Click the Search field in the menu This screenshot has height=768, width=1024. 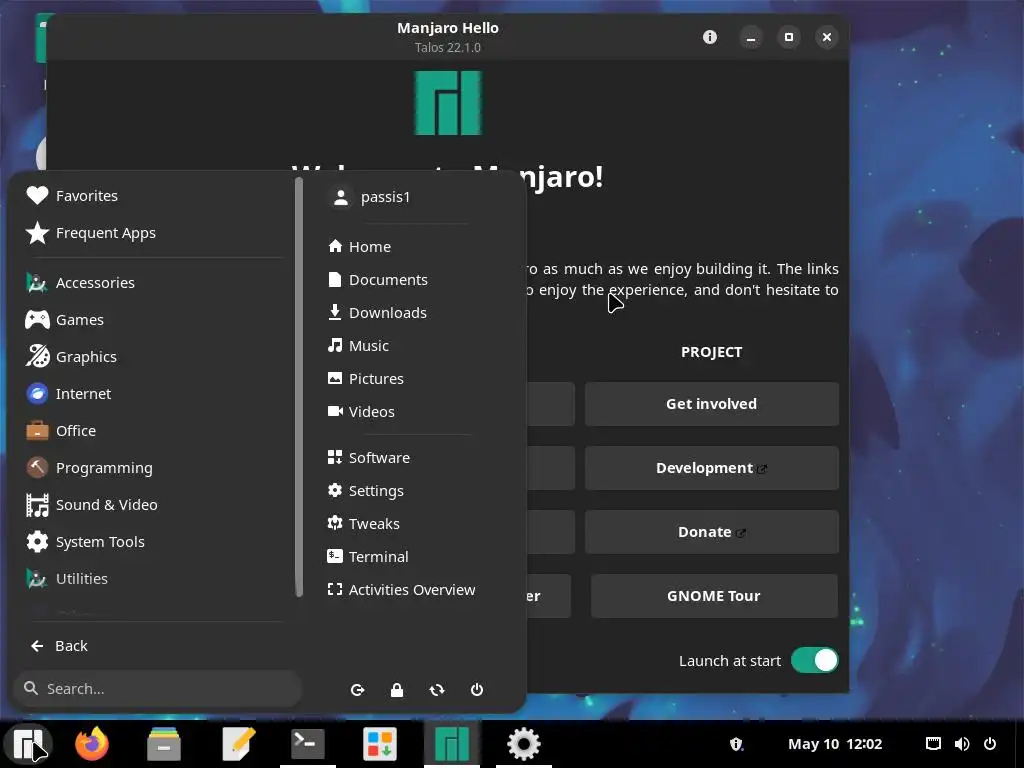(157, 688)
